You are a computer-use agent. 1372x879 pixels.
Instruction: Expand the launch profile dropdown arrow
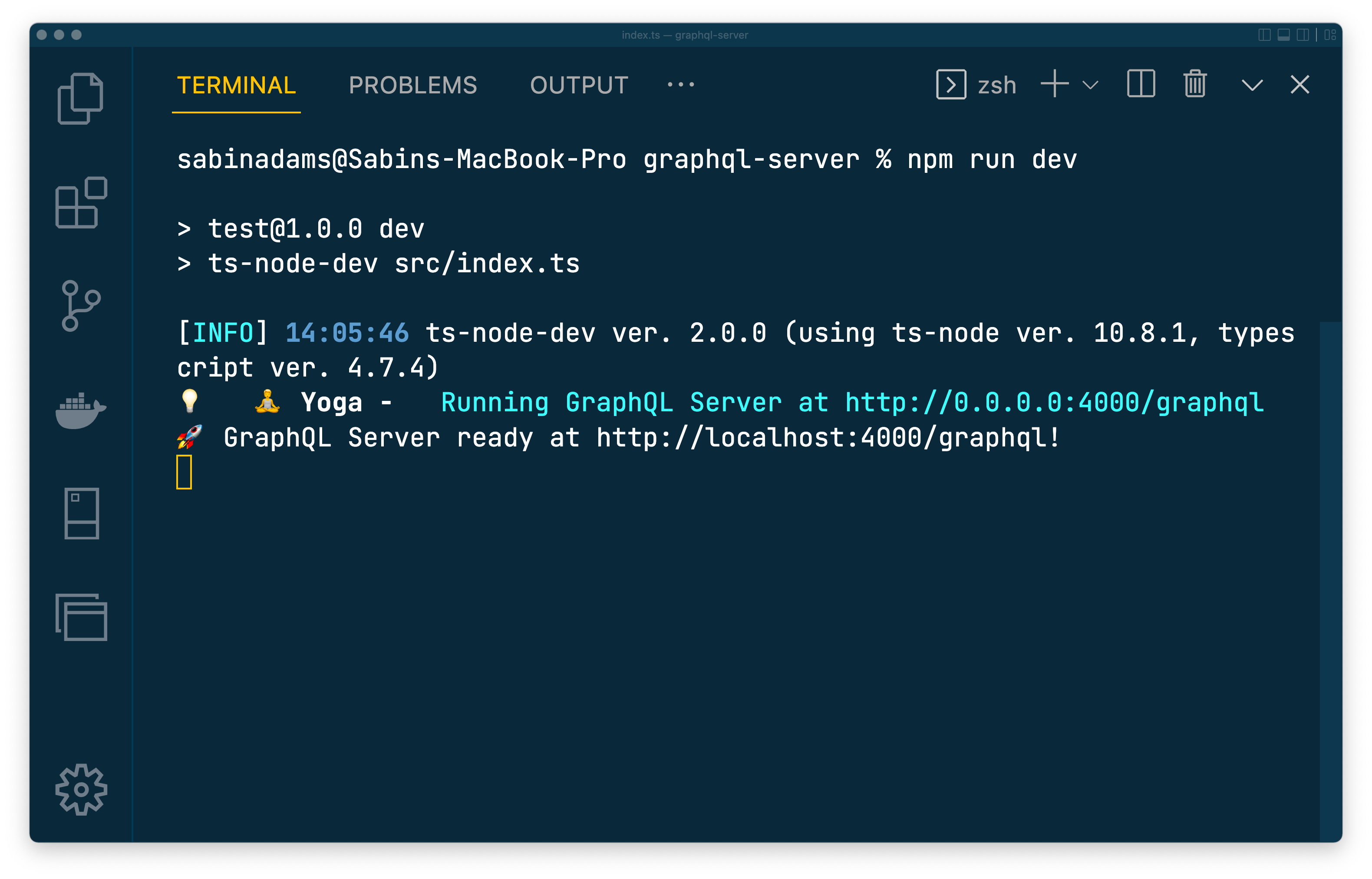(x=1090, y=85)
